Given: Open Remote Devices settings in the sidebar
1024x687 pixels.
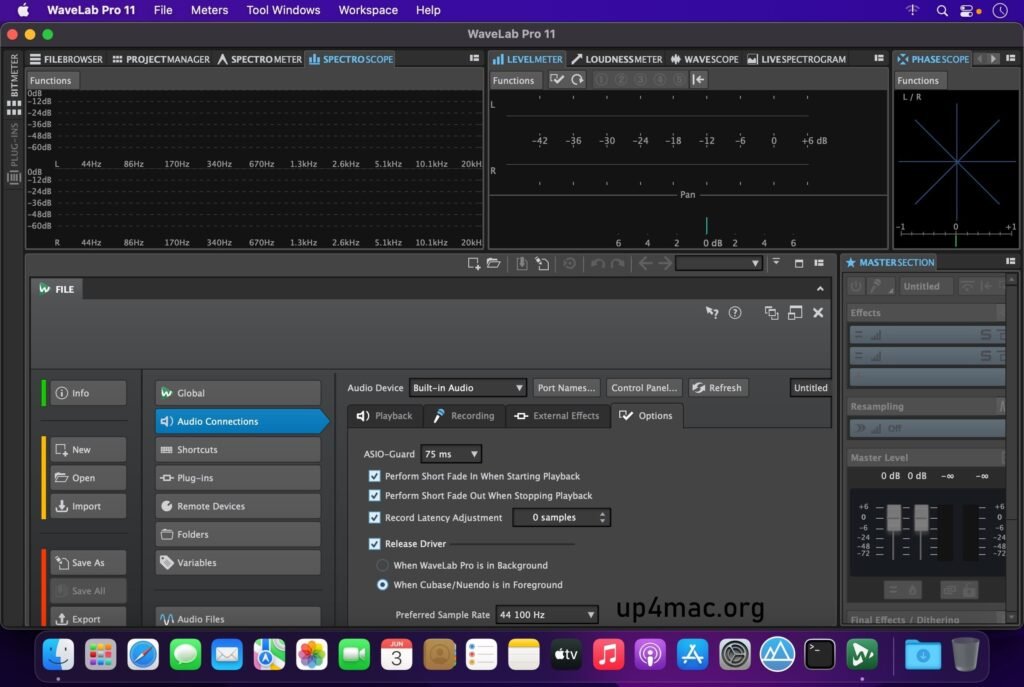Looking at the screenshot, I should tap(237, 506).
